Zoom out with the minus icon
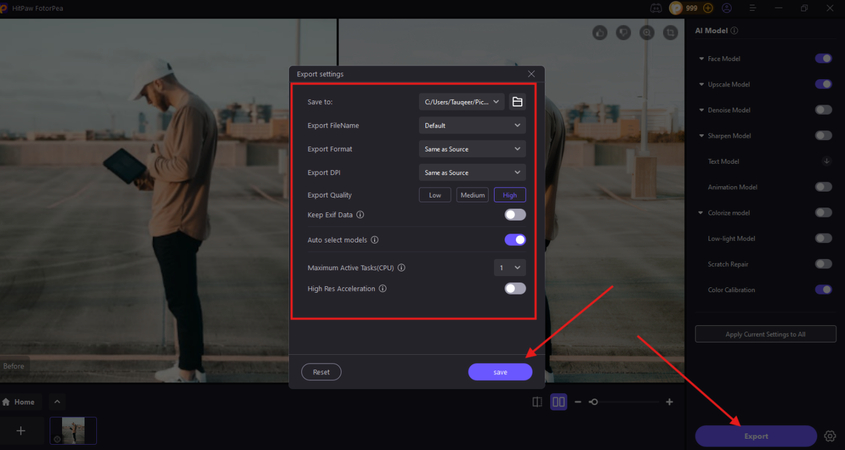 click(x=578, y=402)
